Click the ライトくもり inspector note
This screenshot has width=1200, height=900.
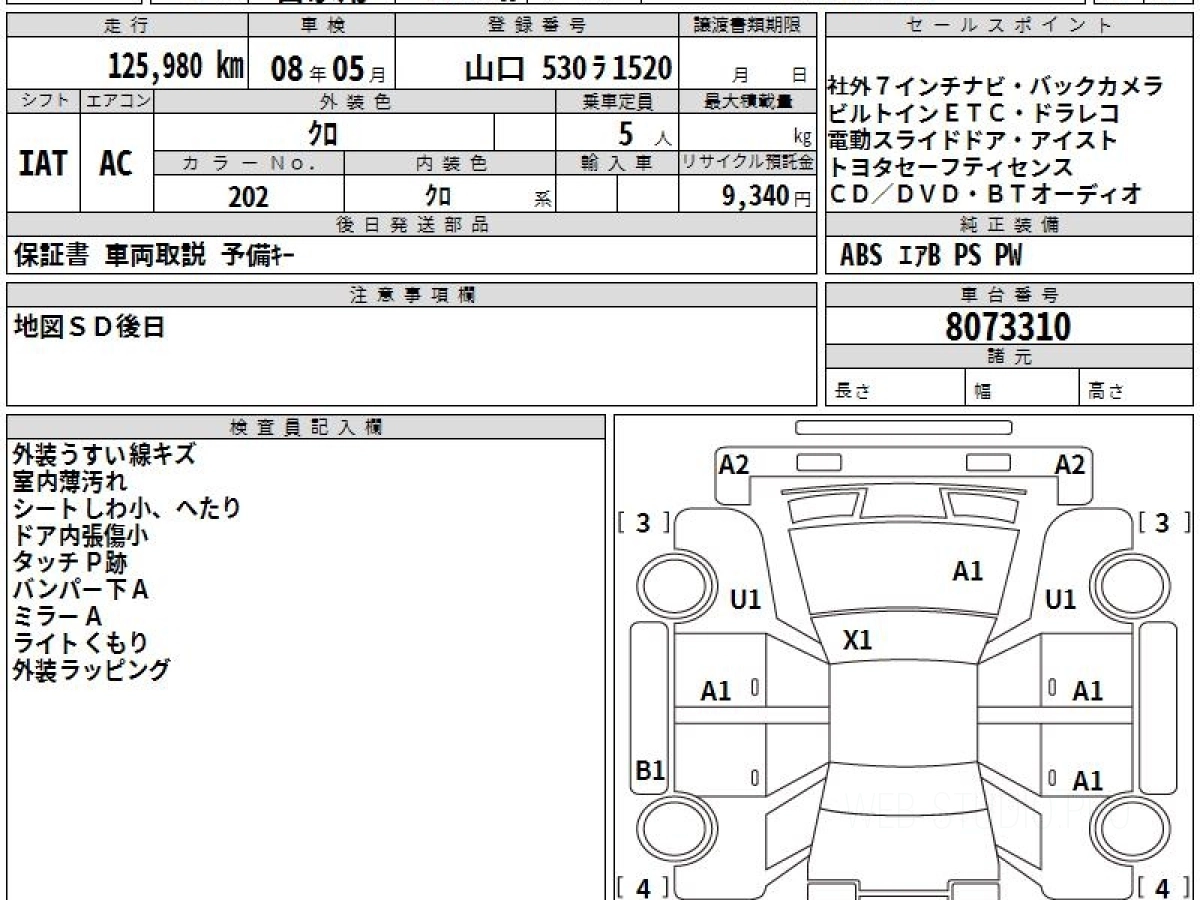[x=80, y=643]
